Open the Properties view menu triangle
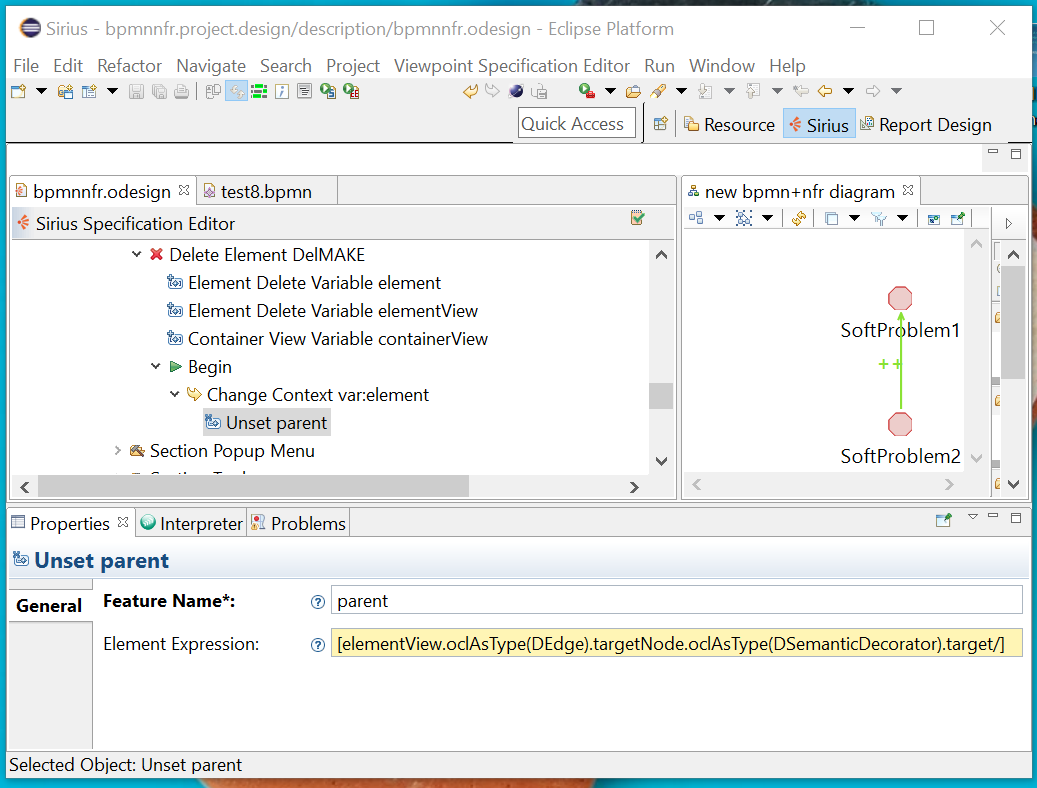Screen dimensions: 1037x788 (972, 517)
